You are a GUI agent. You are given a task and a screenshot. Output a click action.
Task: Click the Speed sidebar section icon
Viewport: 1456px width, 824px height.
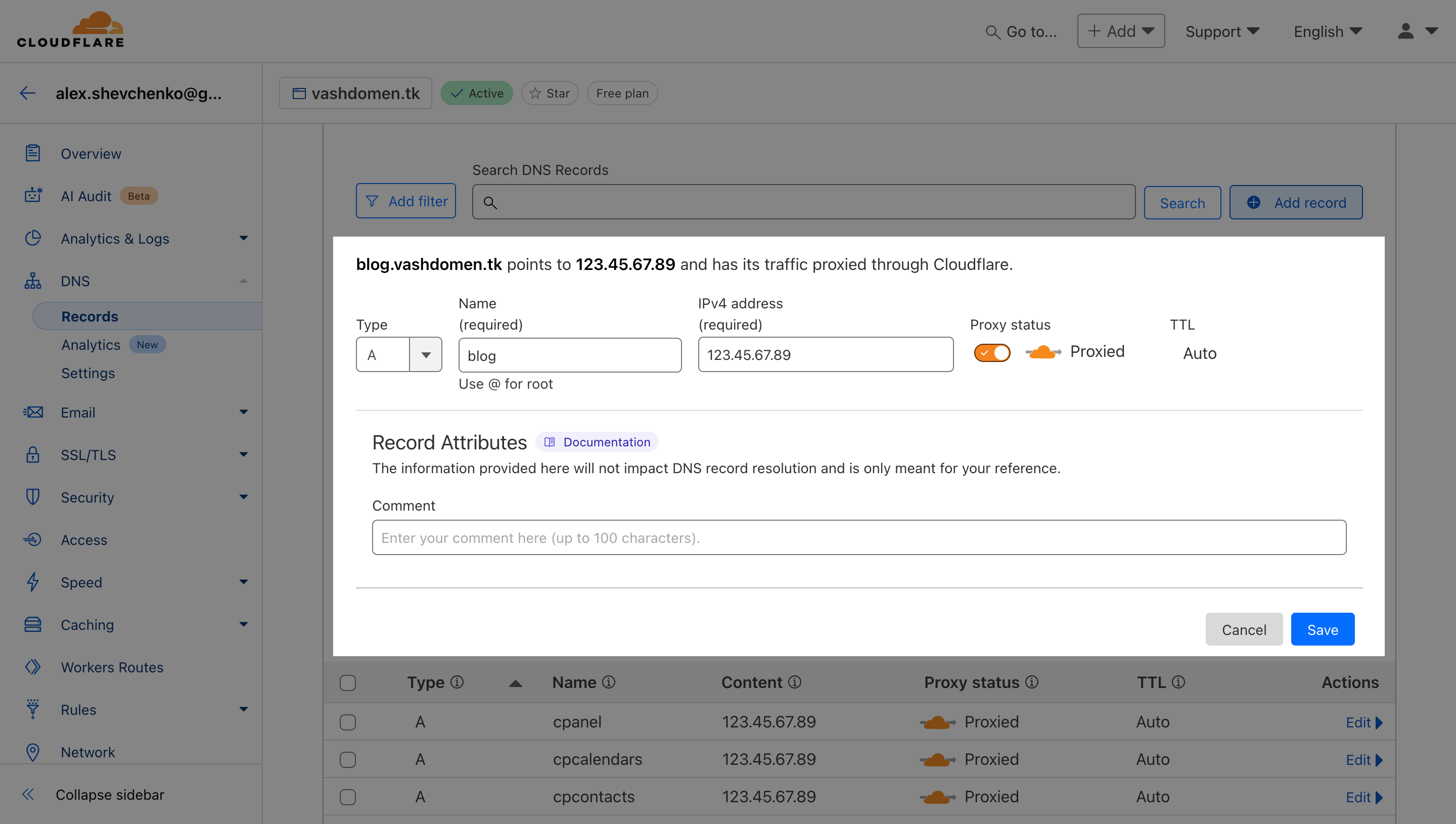point(33,582)
